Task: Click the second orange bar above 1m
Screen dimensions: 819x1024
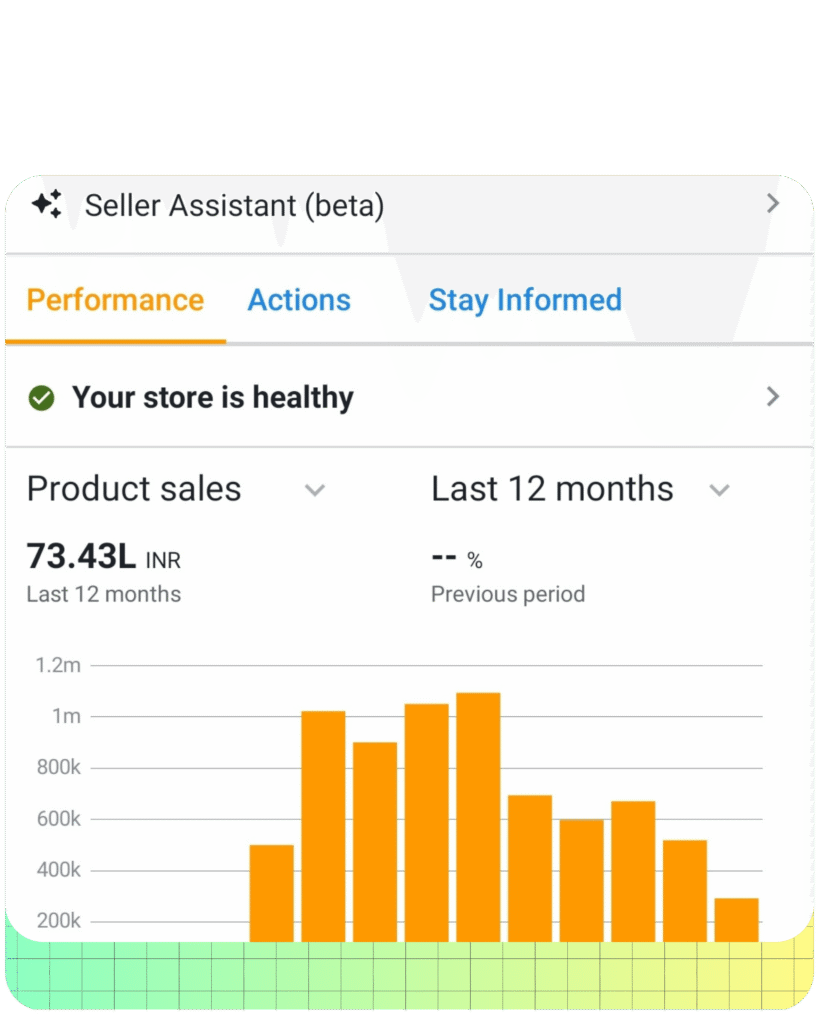Action: tap(323, 826)
